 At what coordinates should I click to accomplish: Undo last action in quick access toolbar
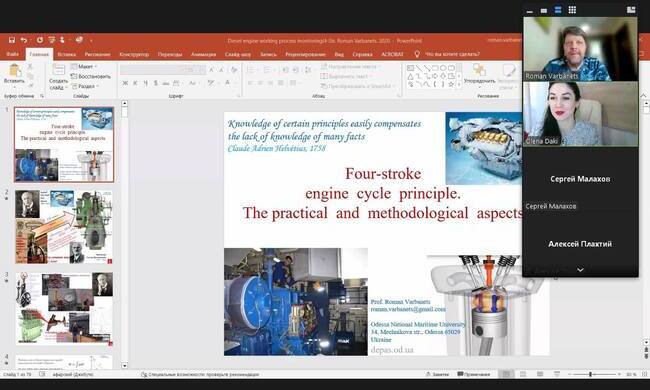coord(24,40)
